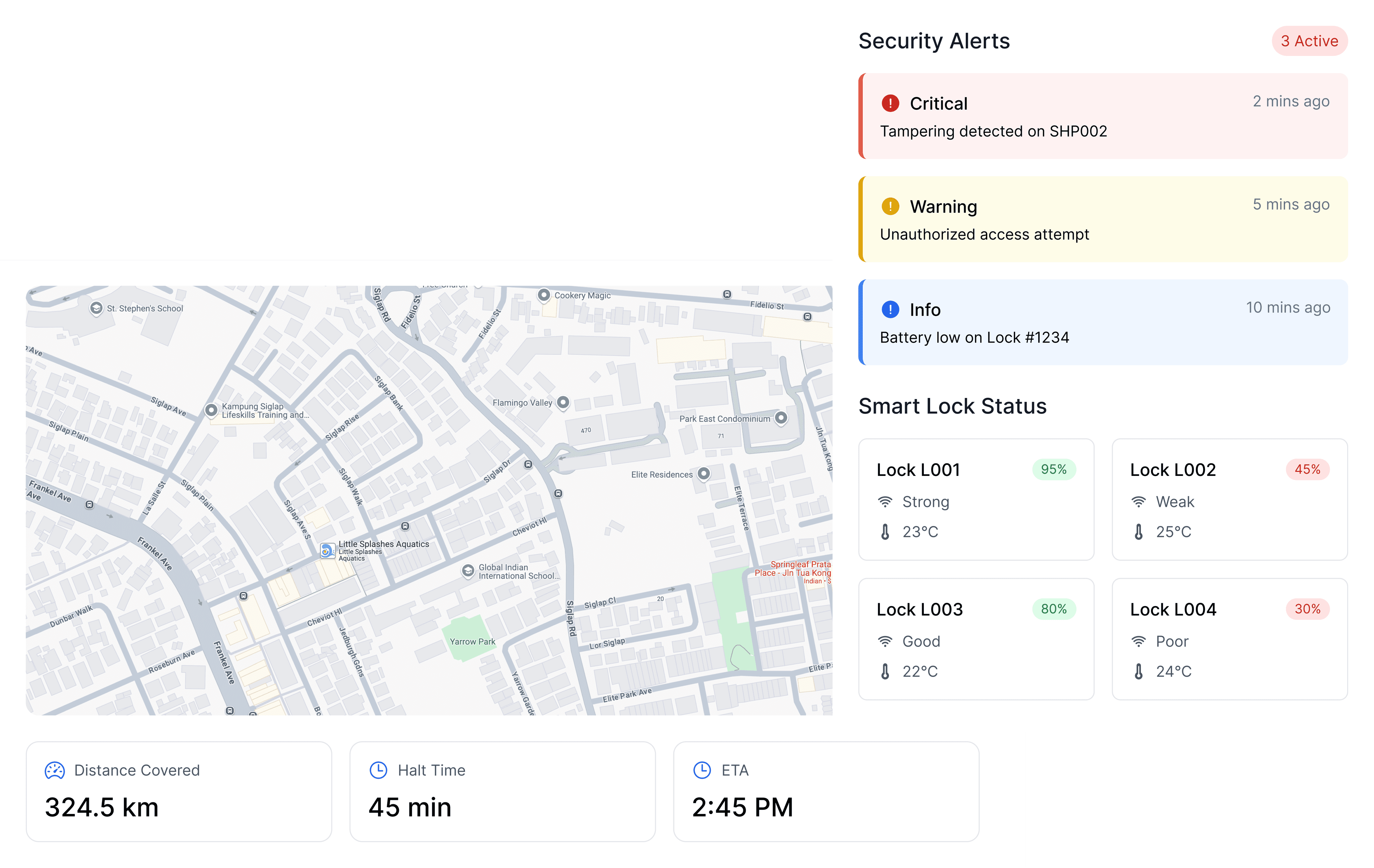Click Lock L002 wifi signal icon
Image resolution: width=1374 pixels, height=868 pixels.
tap(1138, 502)
